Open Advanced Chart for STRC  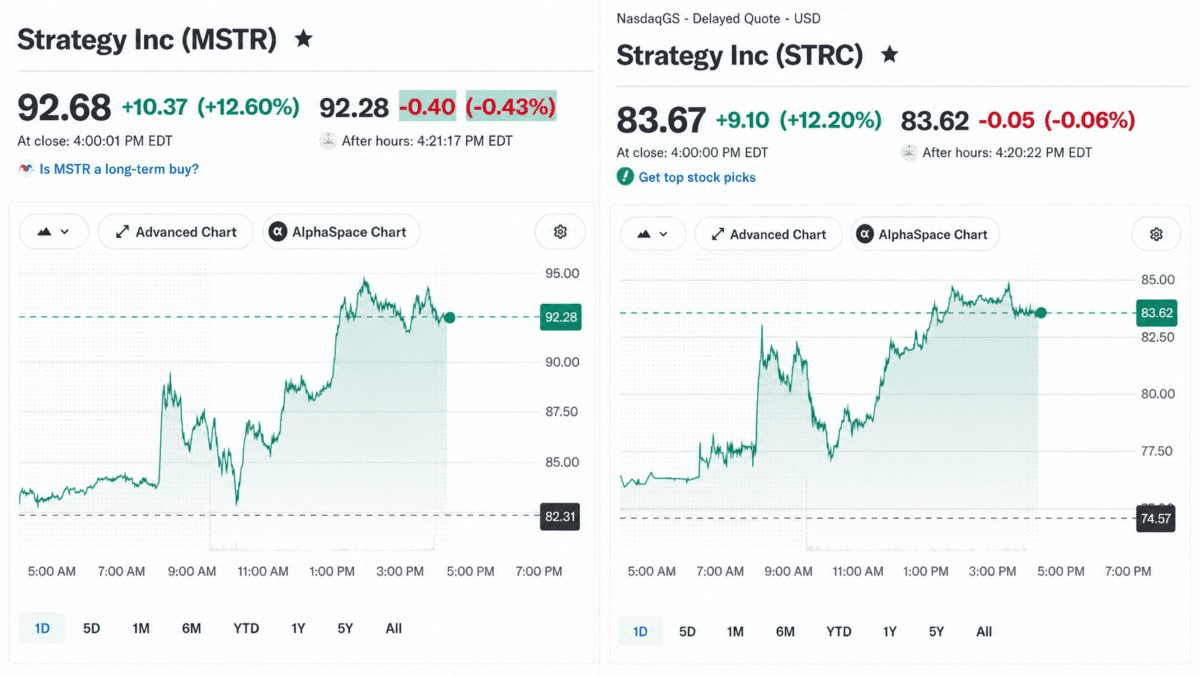tap(769, 235)
